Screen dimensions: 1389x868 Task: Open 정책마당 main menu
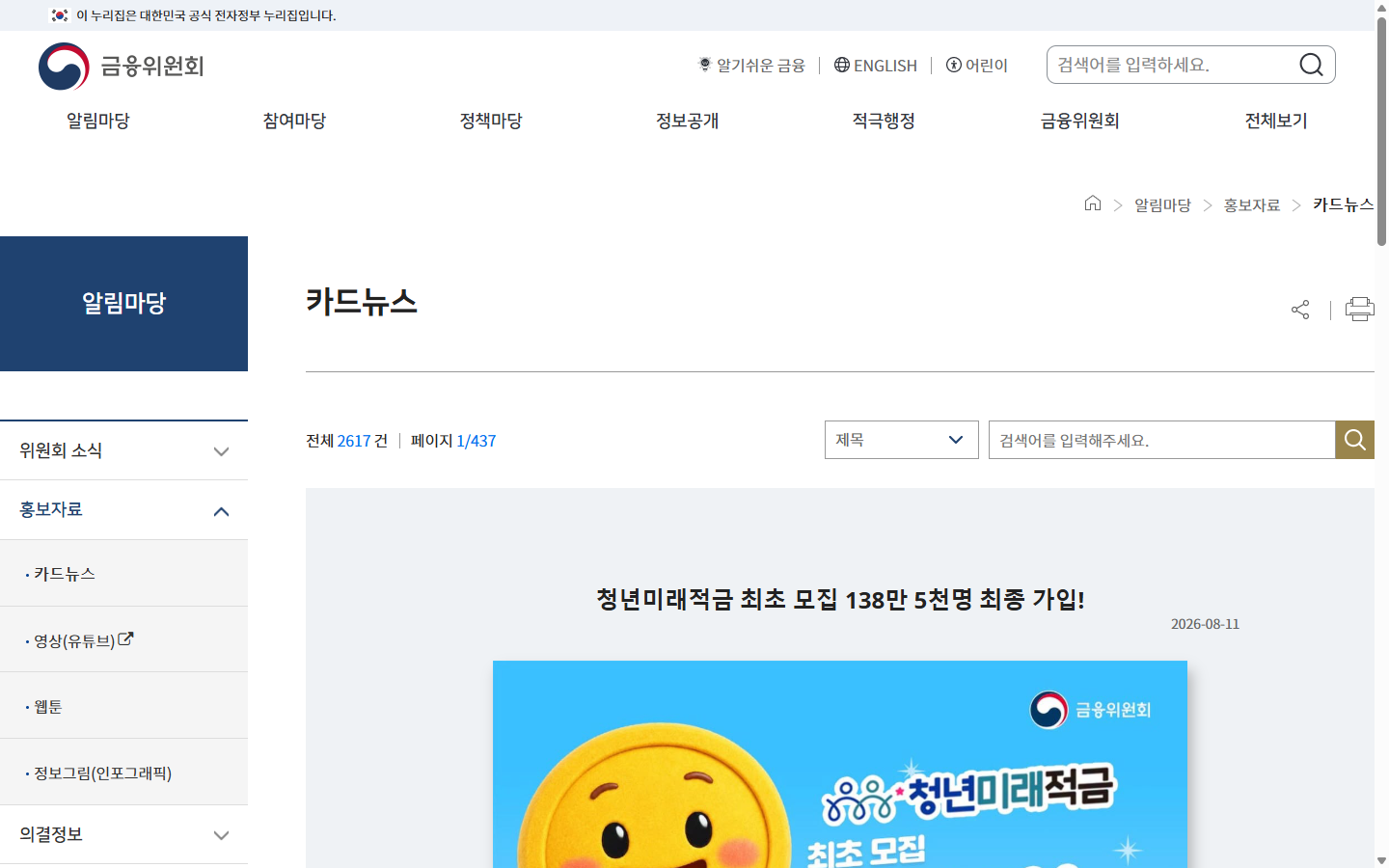coord(491,121)
